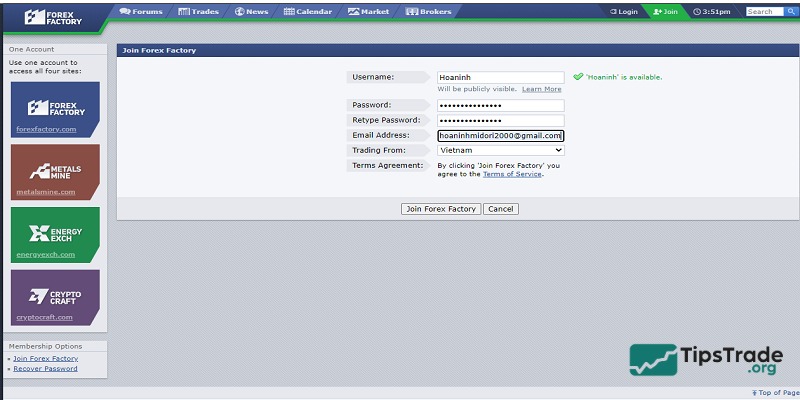Image resolution: width=800 pixels, height=400 pixels.
Task: Open the Forums tab
Action: coord(140,12)
